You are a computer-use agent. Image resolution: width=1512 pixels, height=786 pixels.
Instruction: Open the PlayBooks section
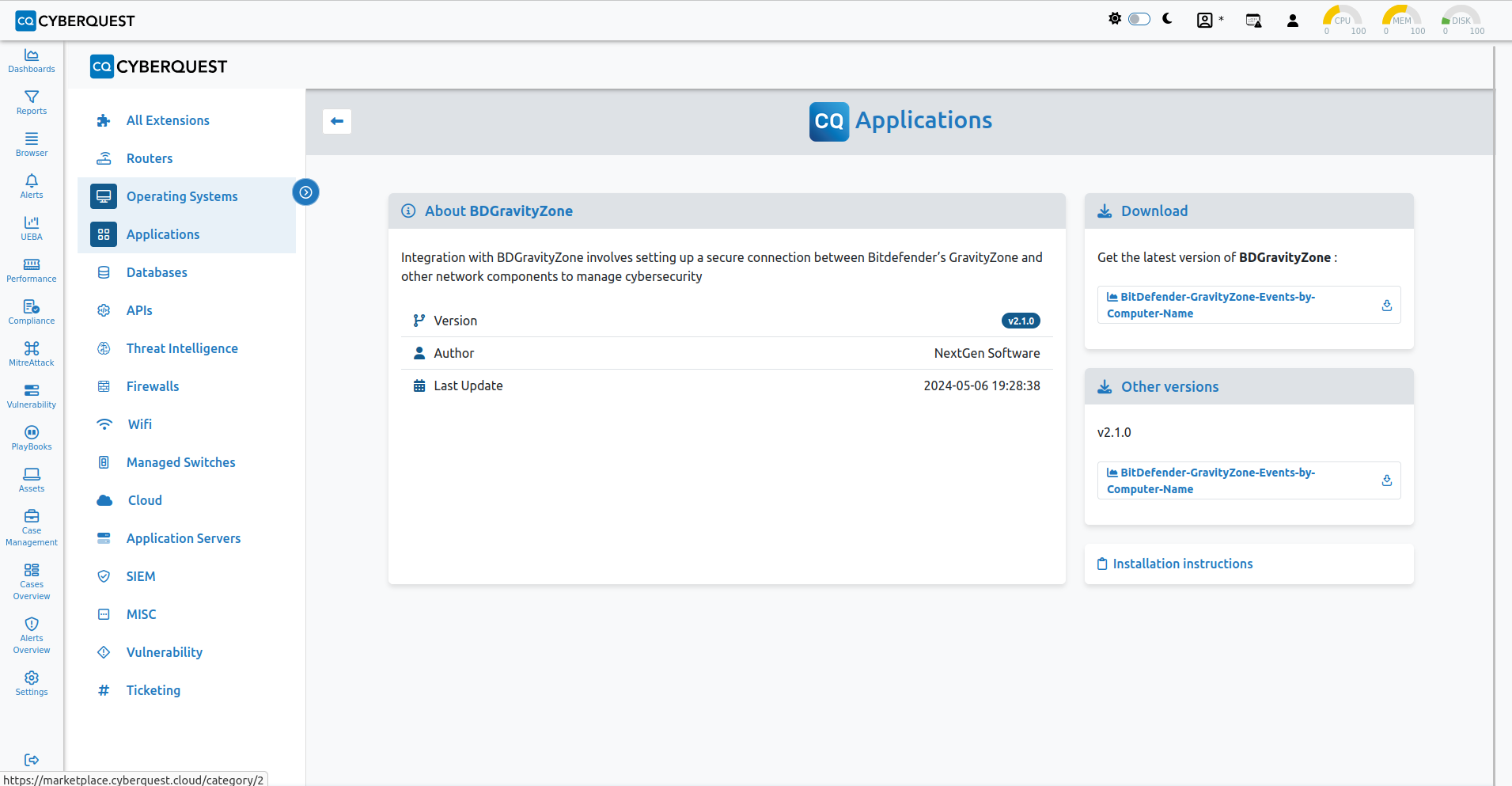(x=32, y=438)
